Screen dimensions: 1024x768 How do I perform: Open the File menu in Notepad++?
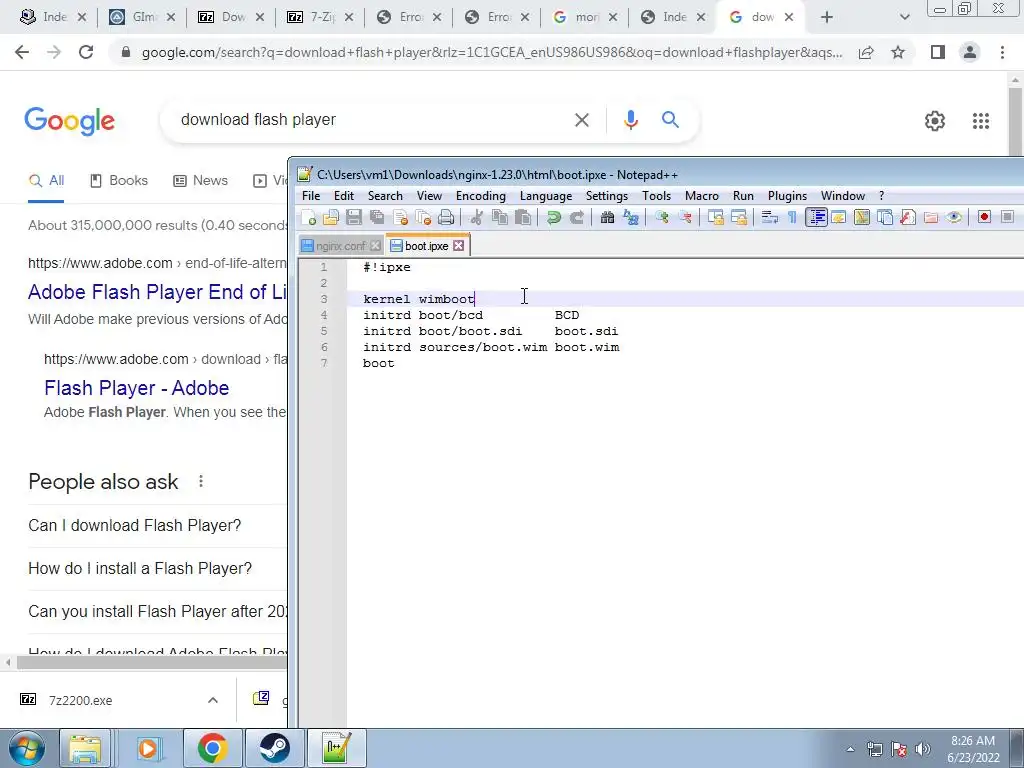pos(311,196)
